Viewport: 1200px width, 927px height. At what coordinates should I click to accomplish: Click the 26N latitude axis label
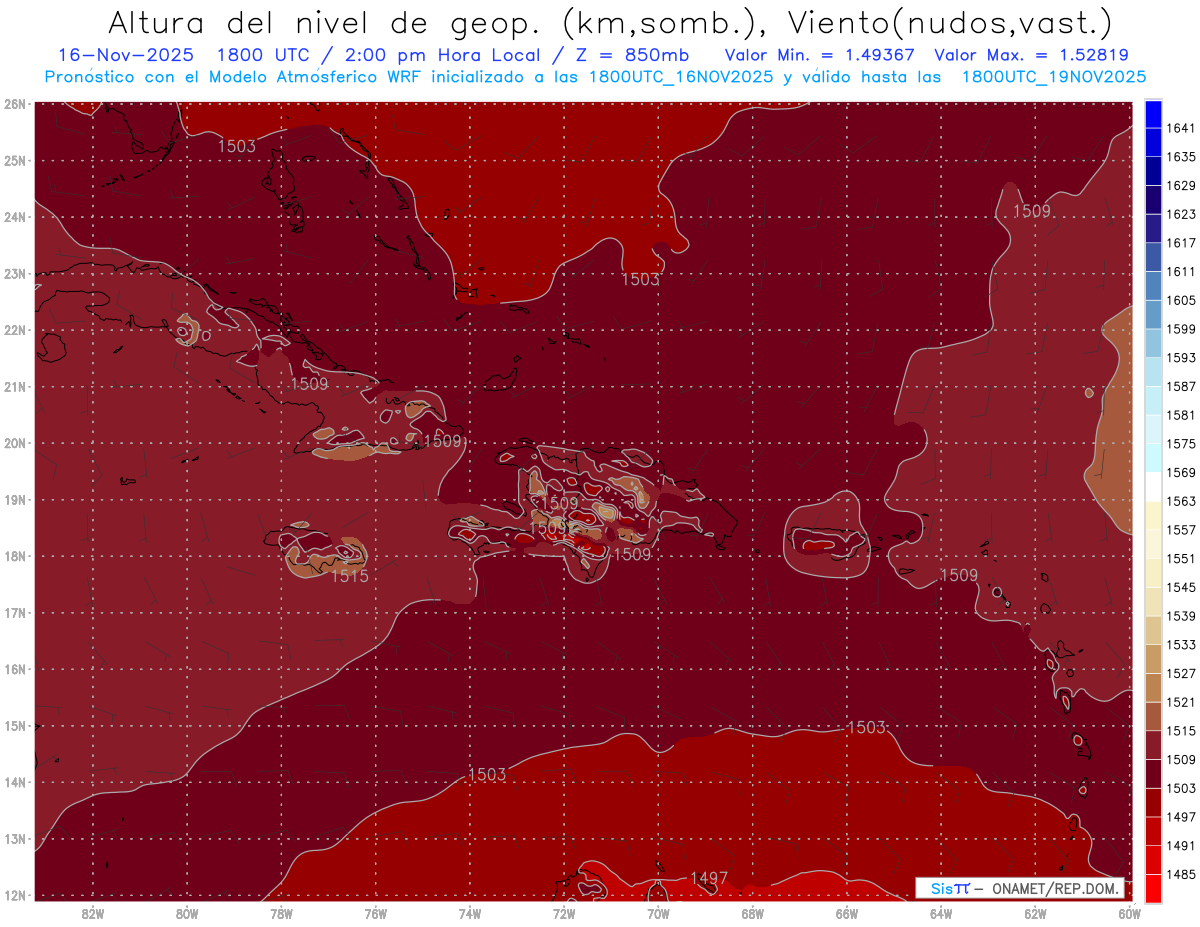tap(15, 104)
